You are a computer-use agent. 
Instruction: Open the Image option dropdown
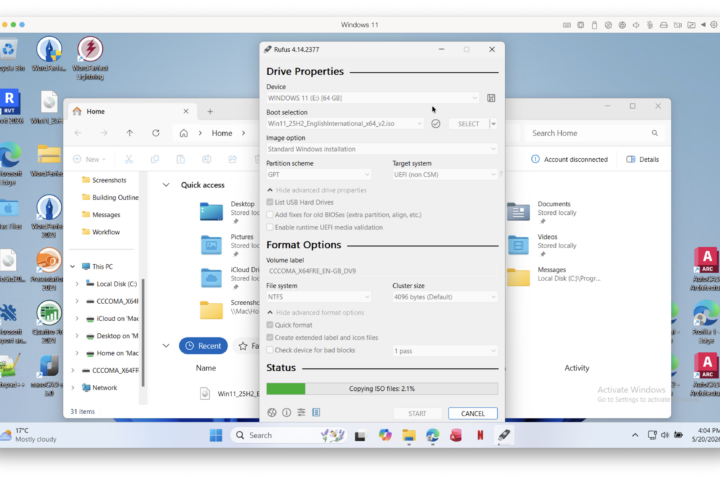click(x=382, y=149)
